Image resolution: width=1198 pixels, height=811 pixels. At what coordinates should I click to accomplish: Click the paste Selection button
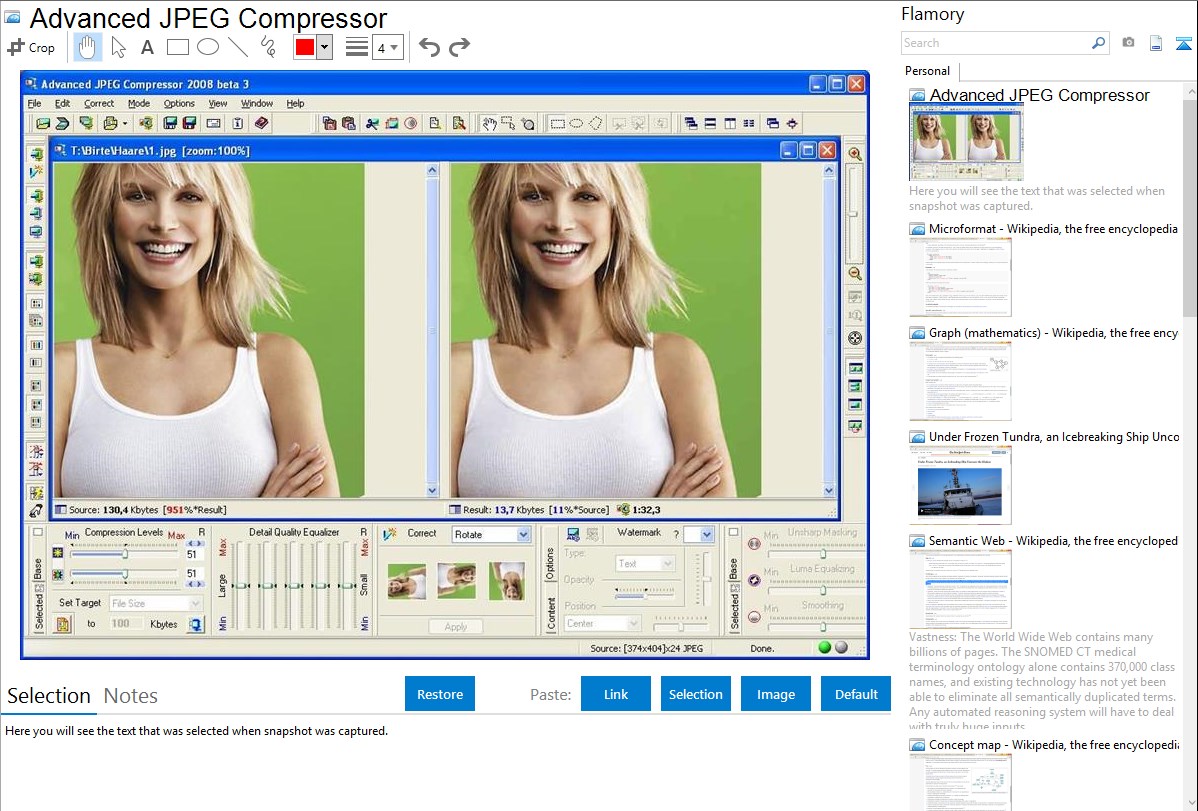[x=695, y=694]
